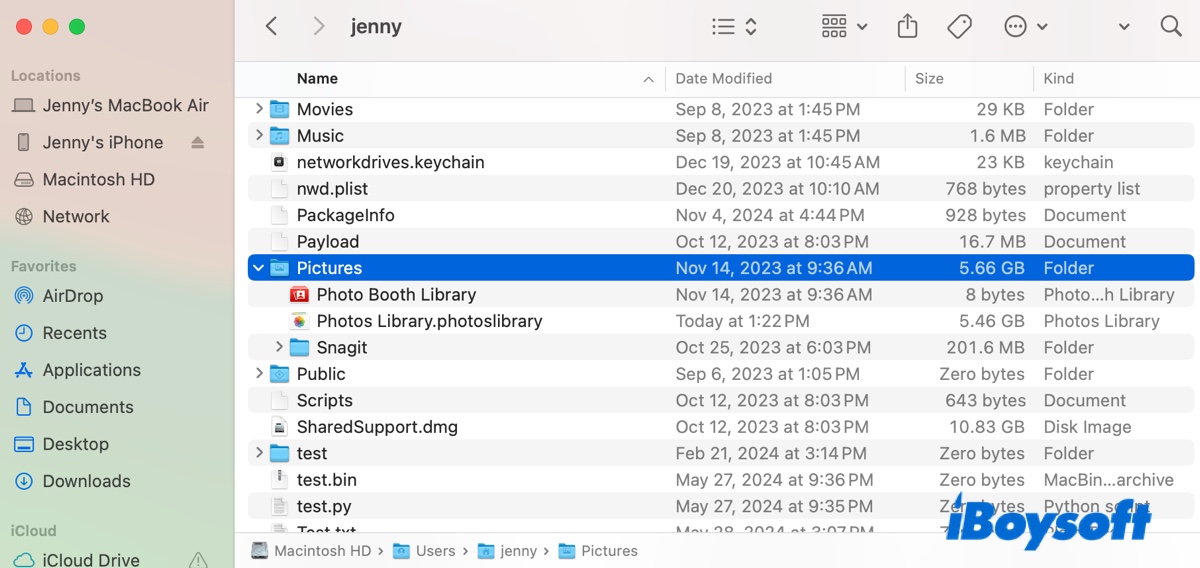The image size is (1200, 568).
Task: Expand the Snagit folder
Action: pos(279,347)
